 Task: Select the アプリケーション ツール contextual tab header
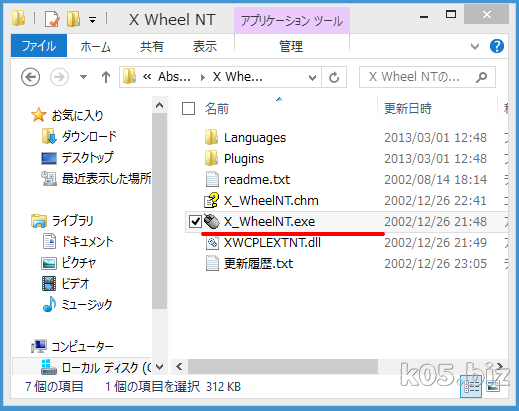(292, 21)
